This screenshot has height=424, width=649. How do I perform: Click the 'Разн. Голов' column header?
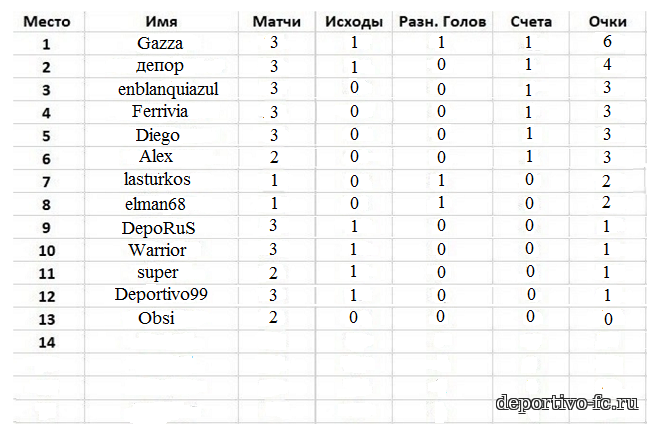(x=442, y=22)
